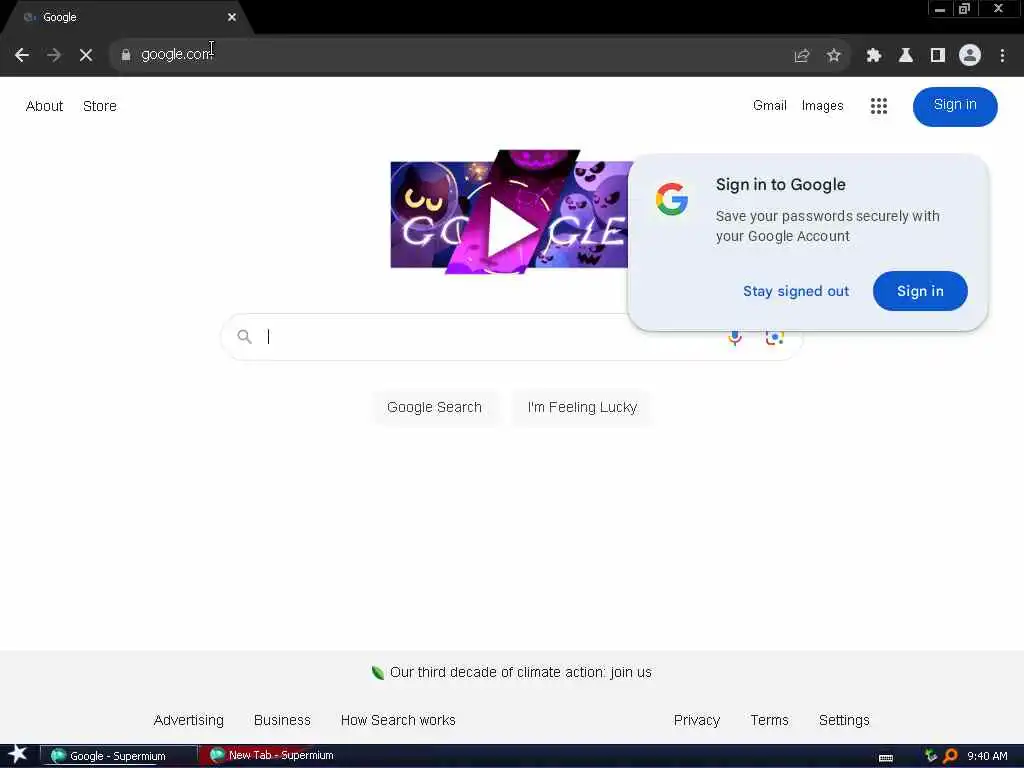Click the orange magnifier tray icon
Image resolution: width=1024 pixels, height=768 pixels.
click(950, 756)
